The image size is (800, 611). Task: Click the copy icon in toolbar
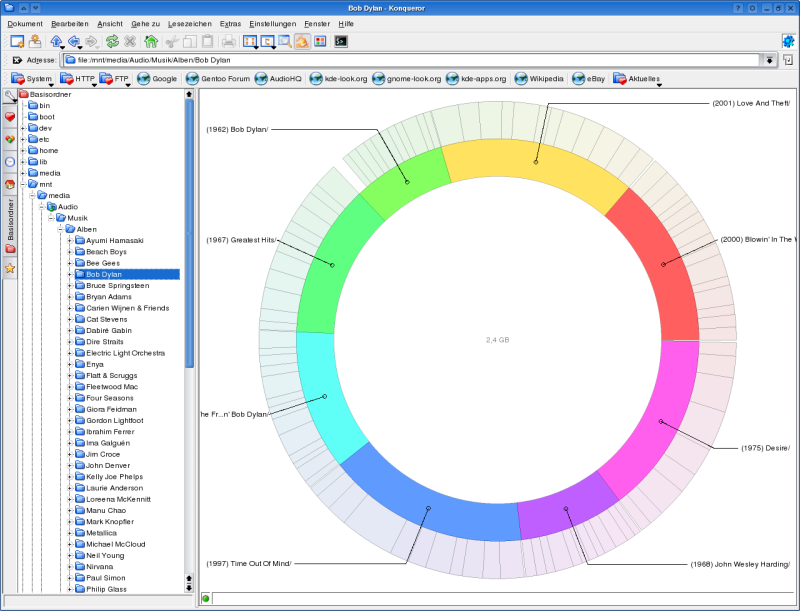[x=190, y=41]
